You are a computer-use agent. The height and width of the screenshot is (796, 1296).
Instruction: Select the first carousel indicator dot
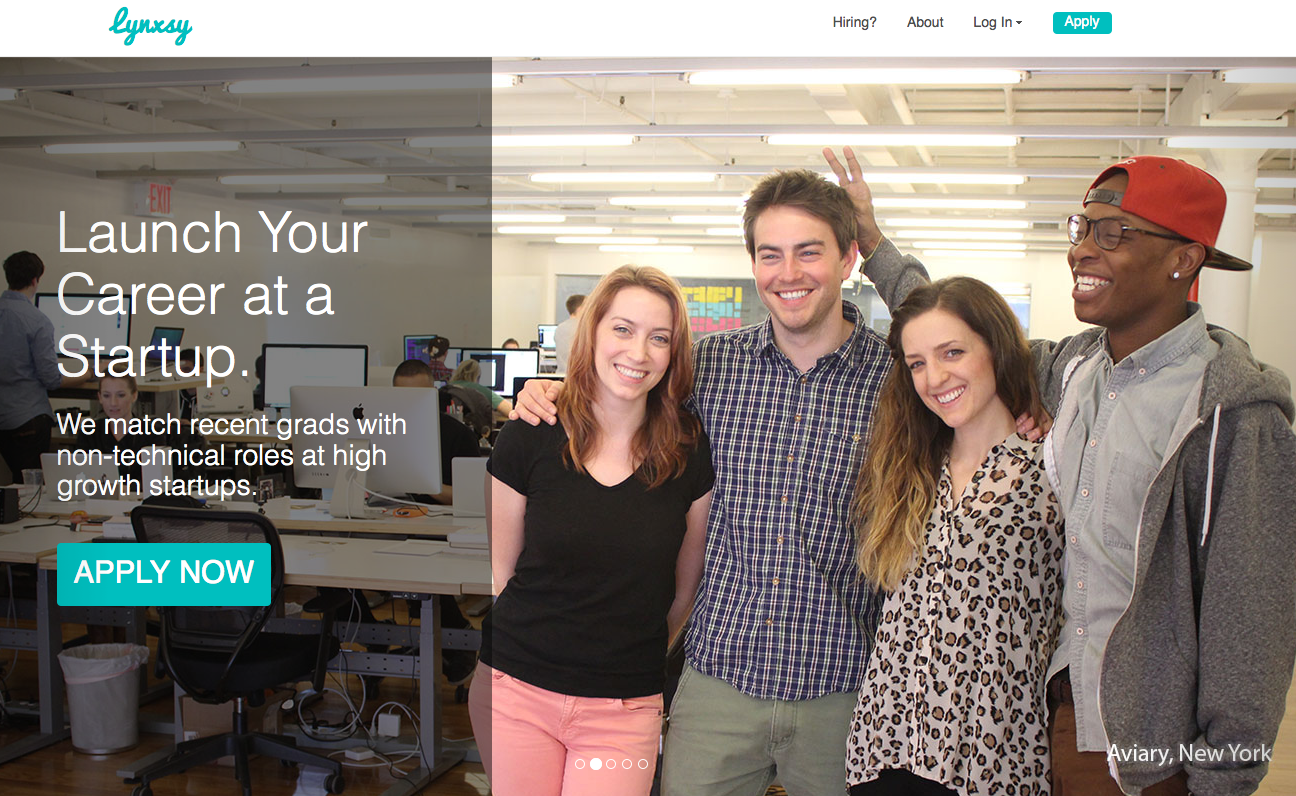pos(580,764)
